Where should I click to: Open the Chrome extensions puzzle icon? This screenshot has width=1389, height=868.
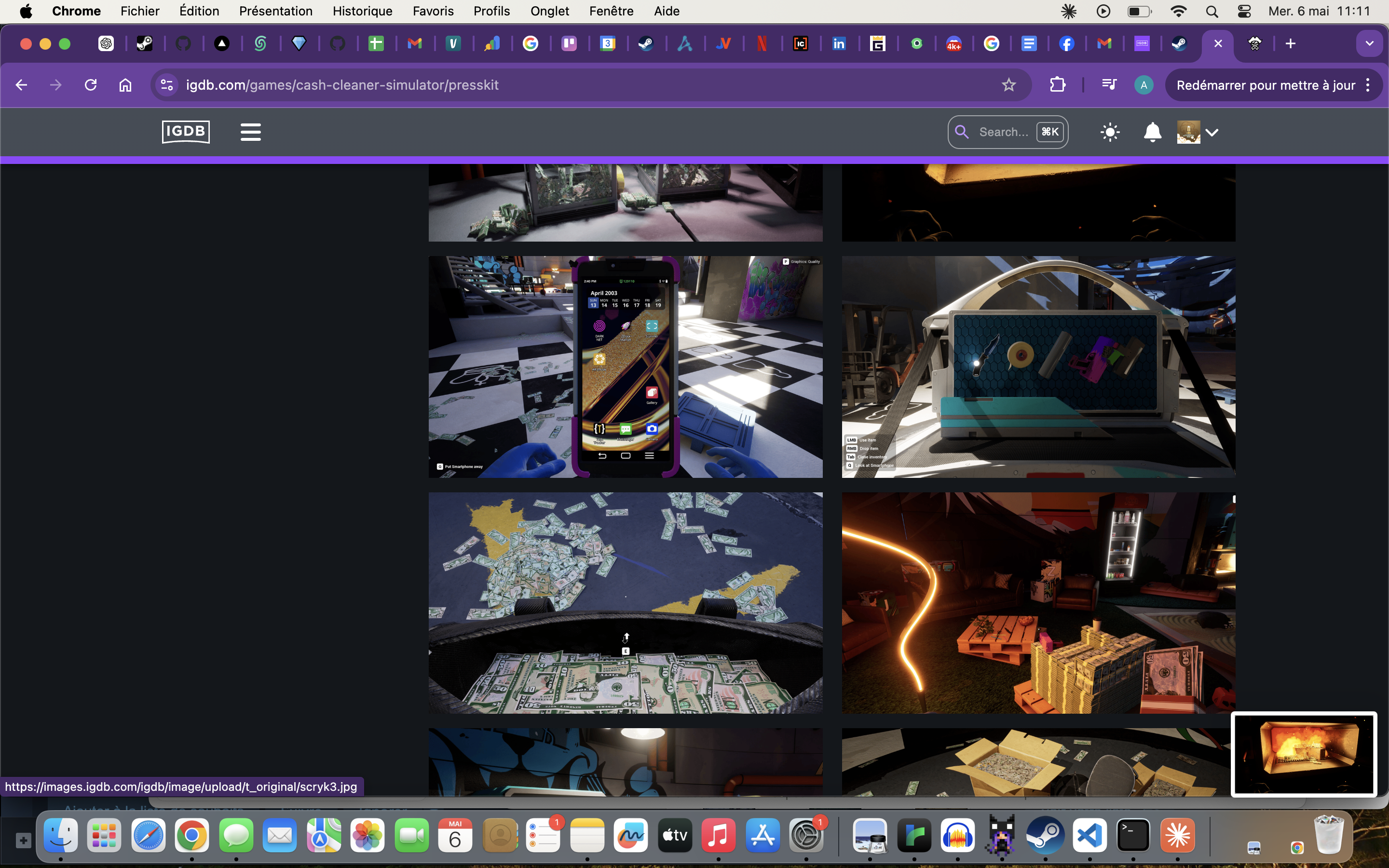point(1057,85)
